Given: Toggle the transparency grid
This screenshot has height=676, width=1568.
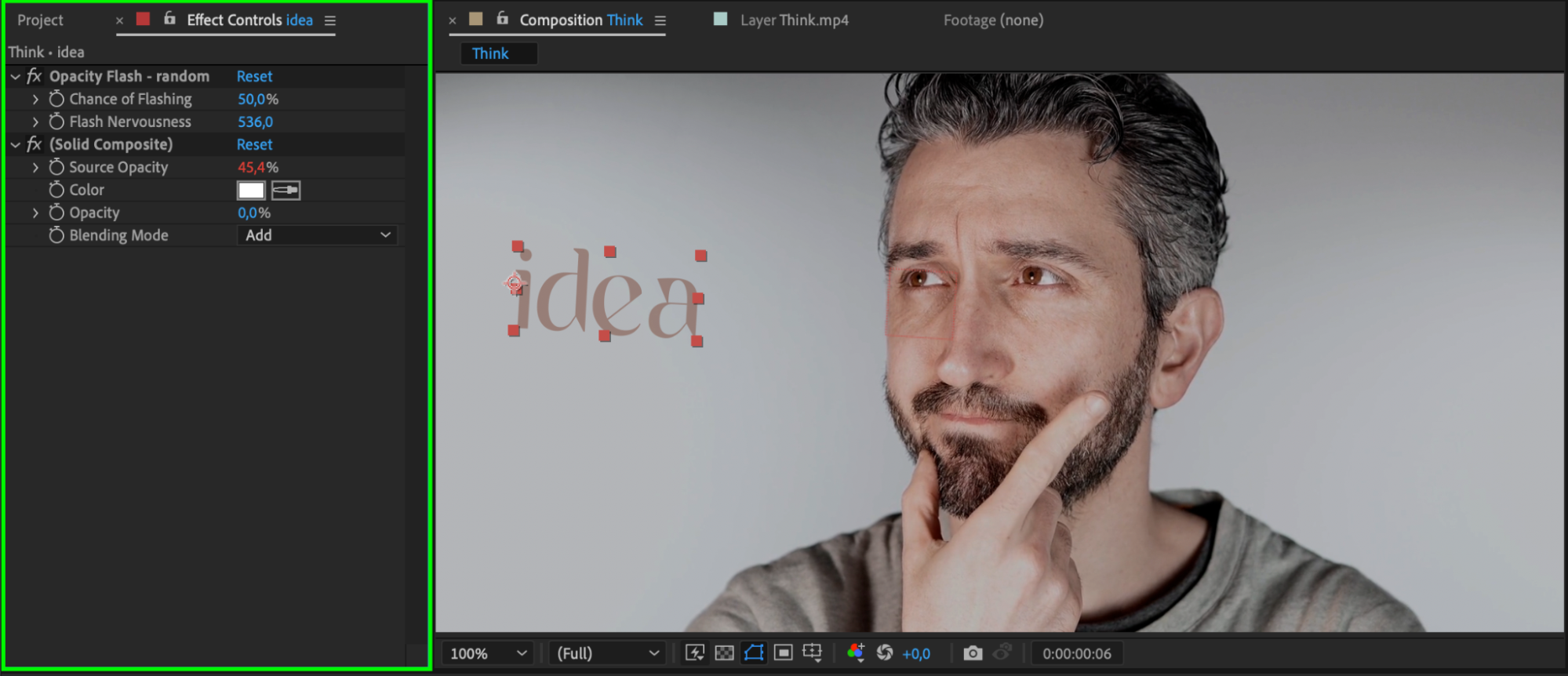Looking at the screenshot, I should click(724, 653).
